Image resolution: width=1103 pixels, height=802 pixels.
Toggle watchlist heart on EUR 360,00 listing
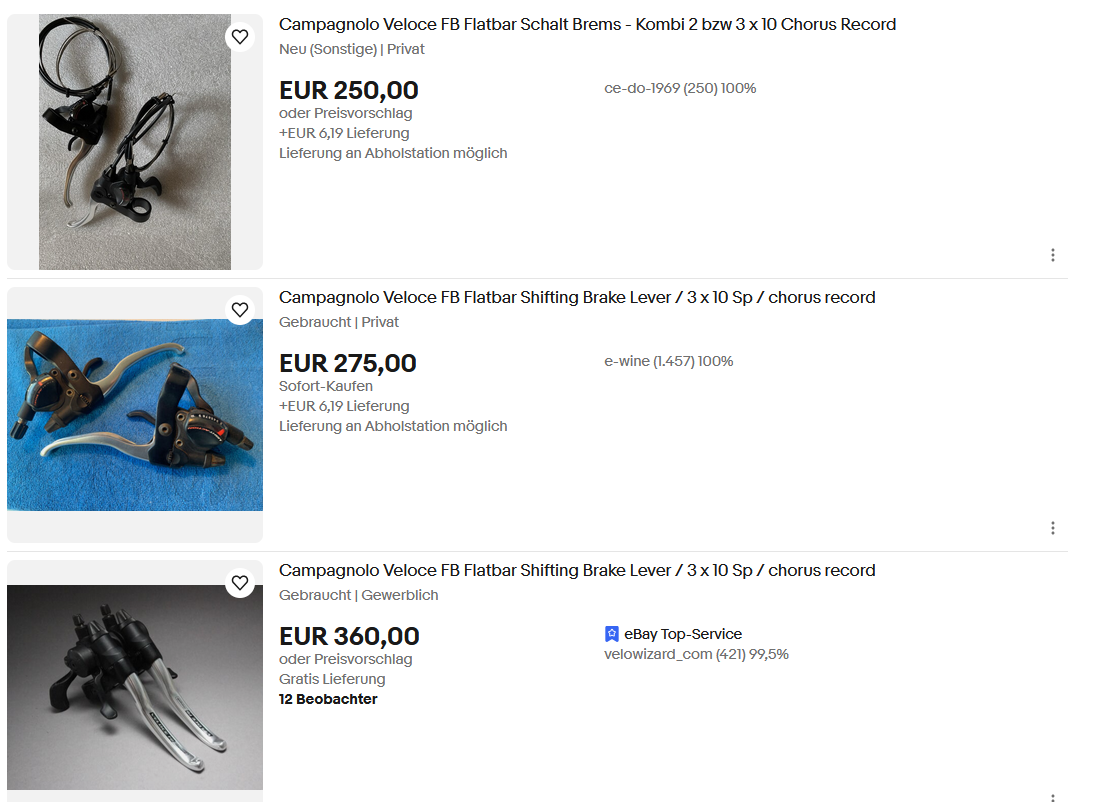click(240, 583)
